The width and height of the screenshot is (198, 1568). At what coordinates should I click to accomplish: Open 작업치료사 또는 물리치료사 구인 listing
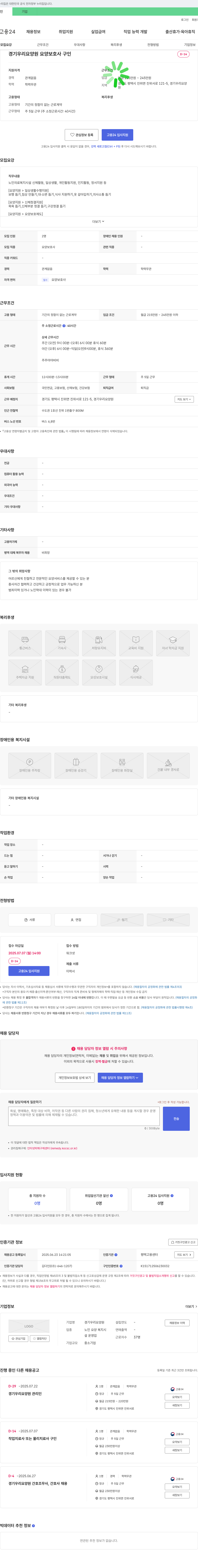(x=32, y=1438)
